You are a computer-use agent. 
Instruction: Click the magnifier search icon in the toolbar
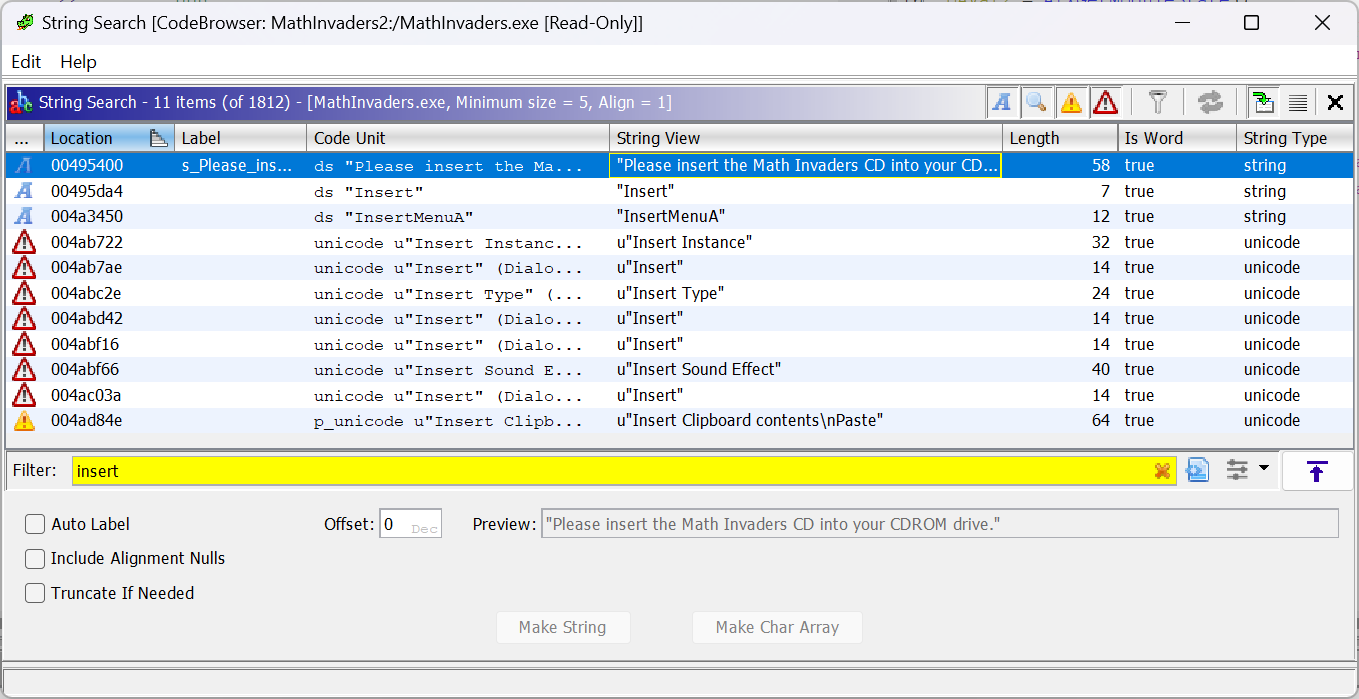click(1036, 101)
